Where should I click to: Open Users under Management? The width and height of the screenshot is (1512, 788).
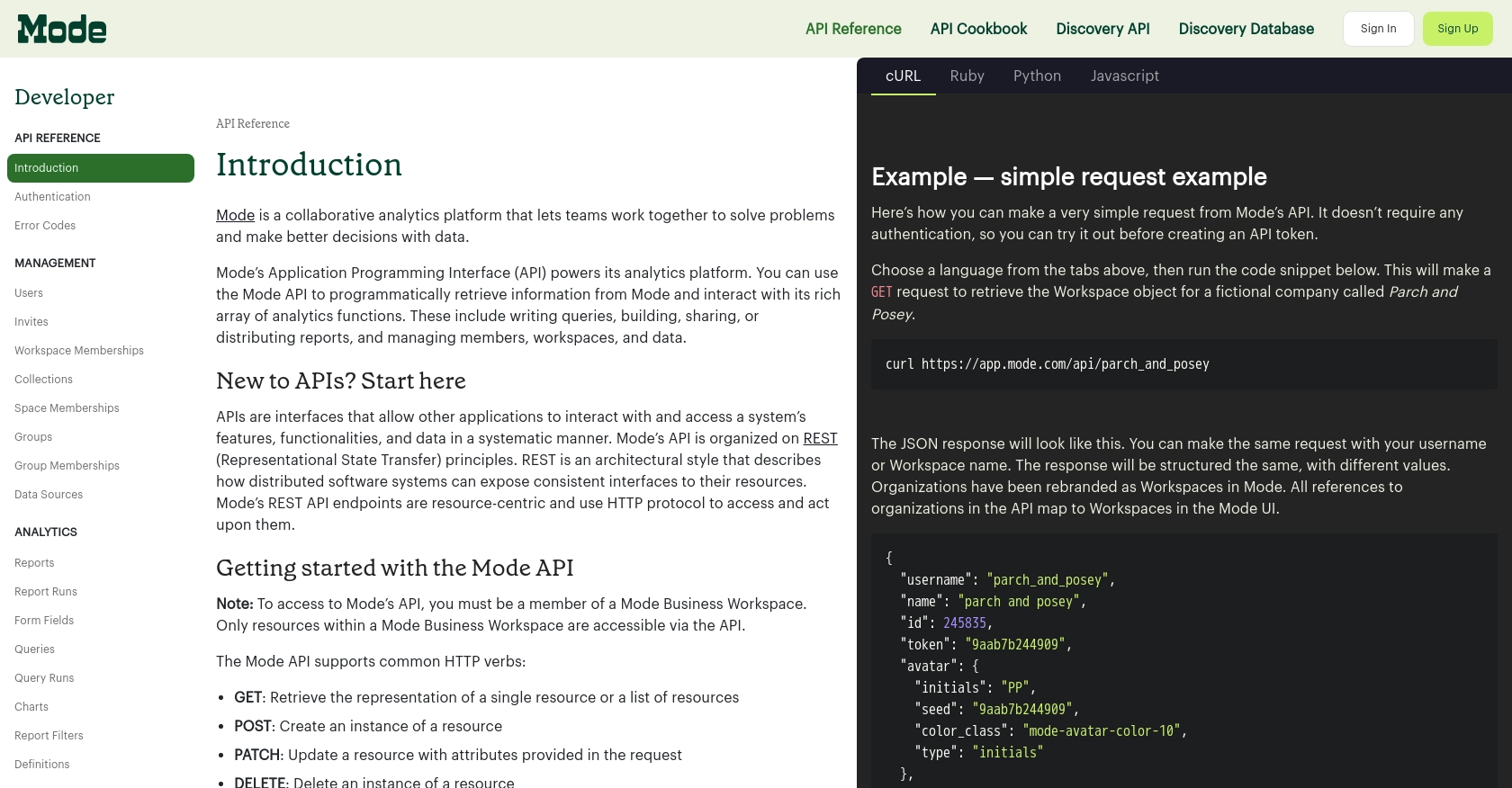tap(29, 293)
